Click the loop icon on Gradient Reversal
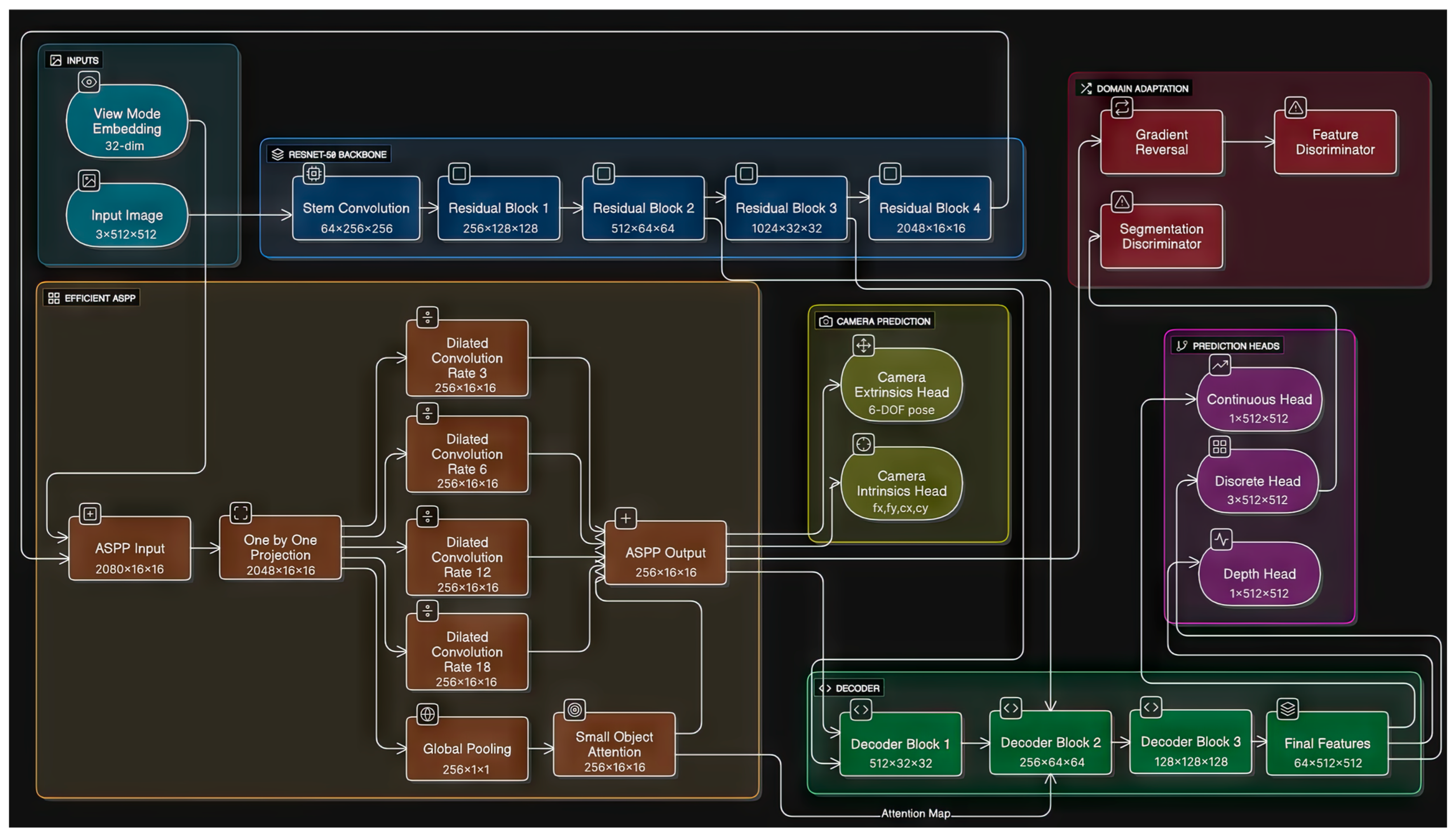 click(1122, 107)
